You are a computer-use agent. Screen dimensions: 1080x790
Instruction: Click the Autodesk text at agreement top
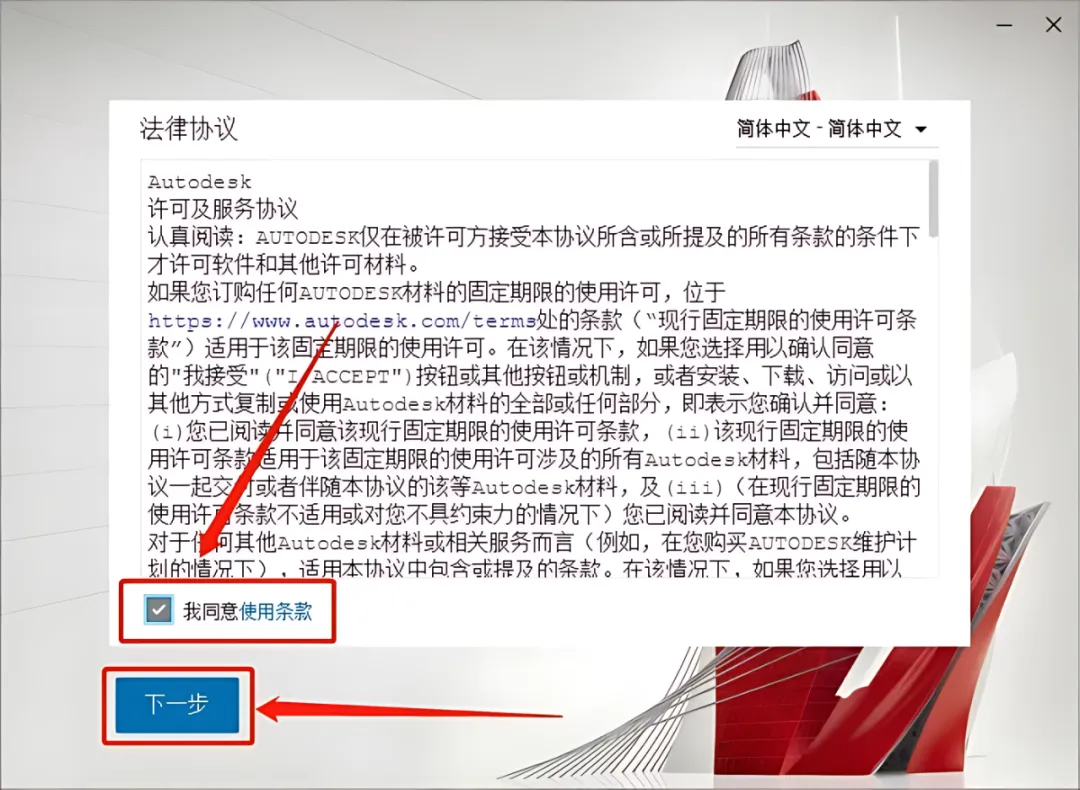(200, 182)
